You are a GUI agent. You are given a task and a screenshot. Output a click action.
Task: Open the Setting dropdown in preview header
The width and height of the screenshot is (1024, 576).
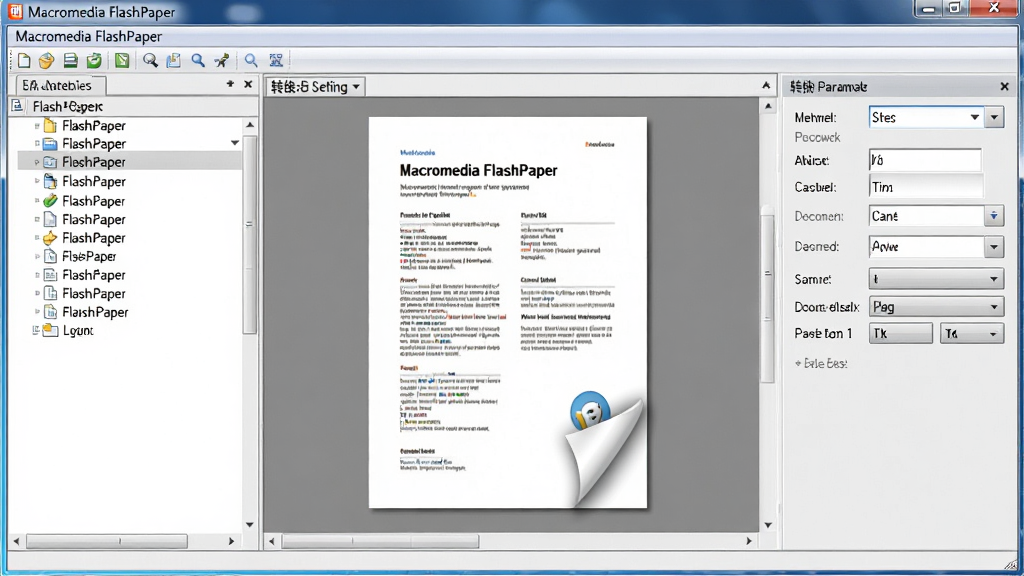tap(315, 86)
